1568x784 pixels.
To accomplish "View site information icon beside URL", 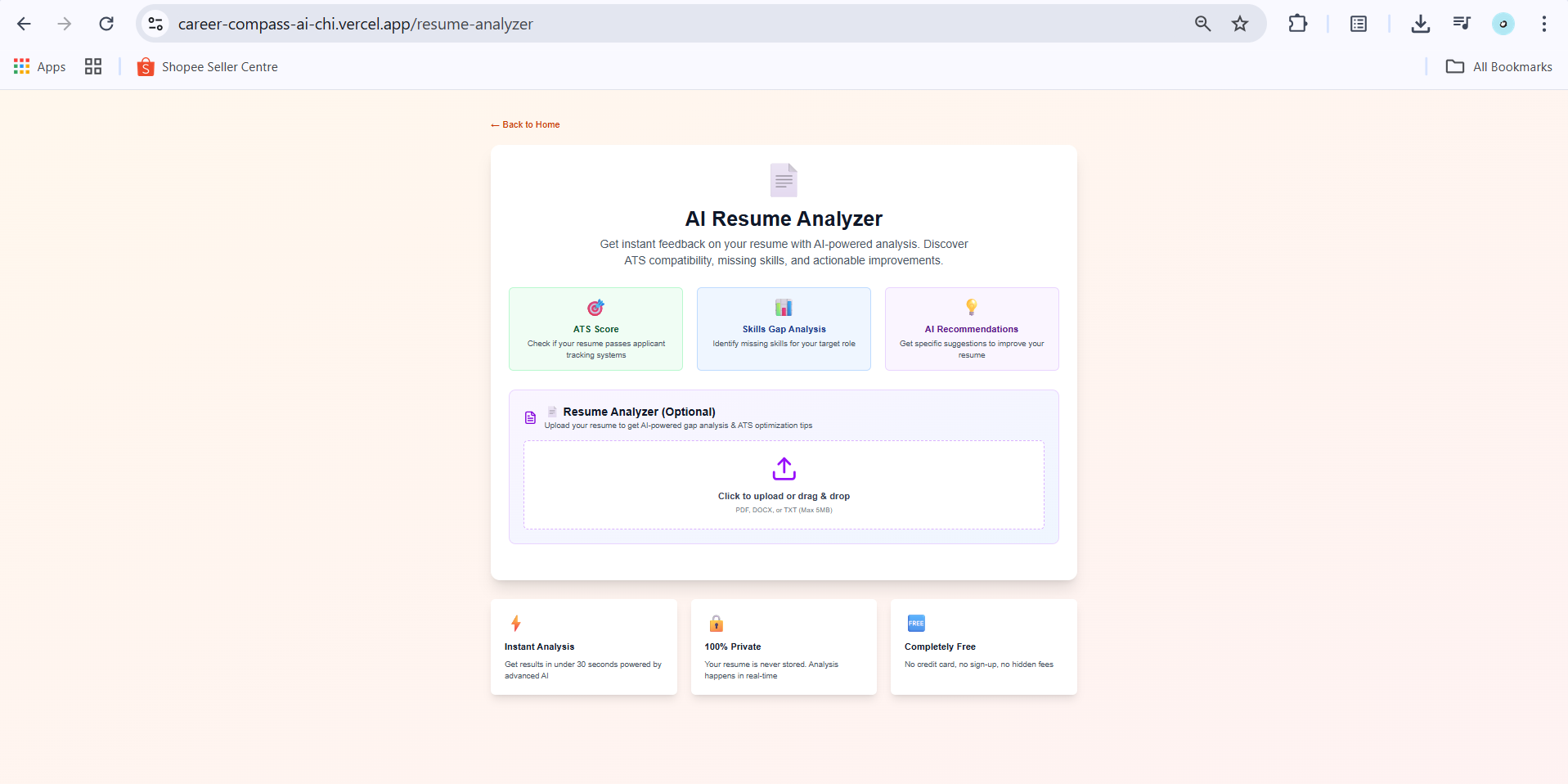I will click(x=155, y=24).
